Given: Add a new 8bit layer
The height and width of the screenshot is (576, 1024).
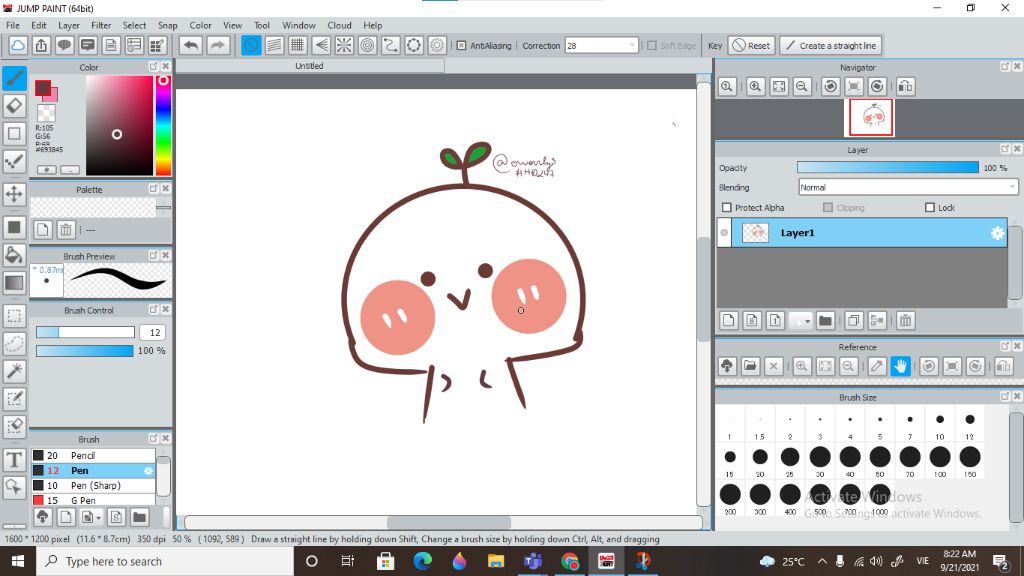Looking at the screenshot, I should coord(752,321).
